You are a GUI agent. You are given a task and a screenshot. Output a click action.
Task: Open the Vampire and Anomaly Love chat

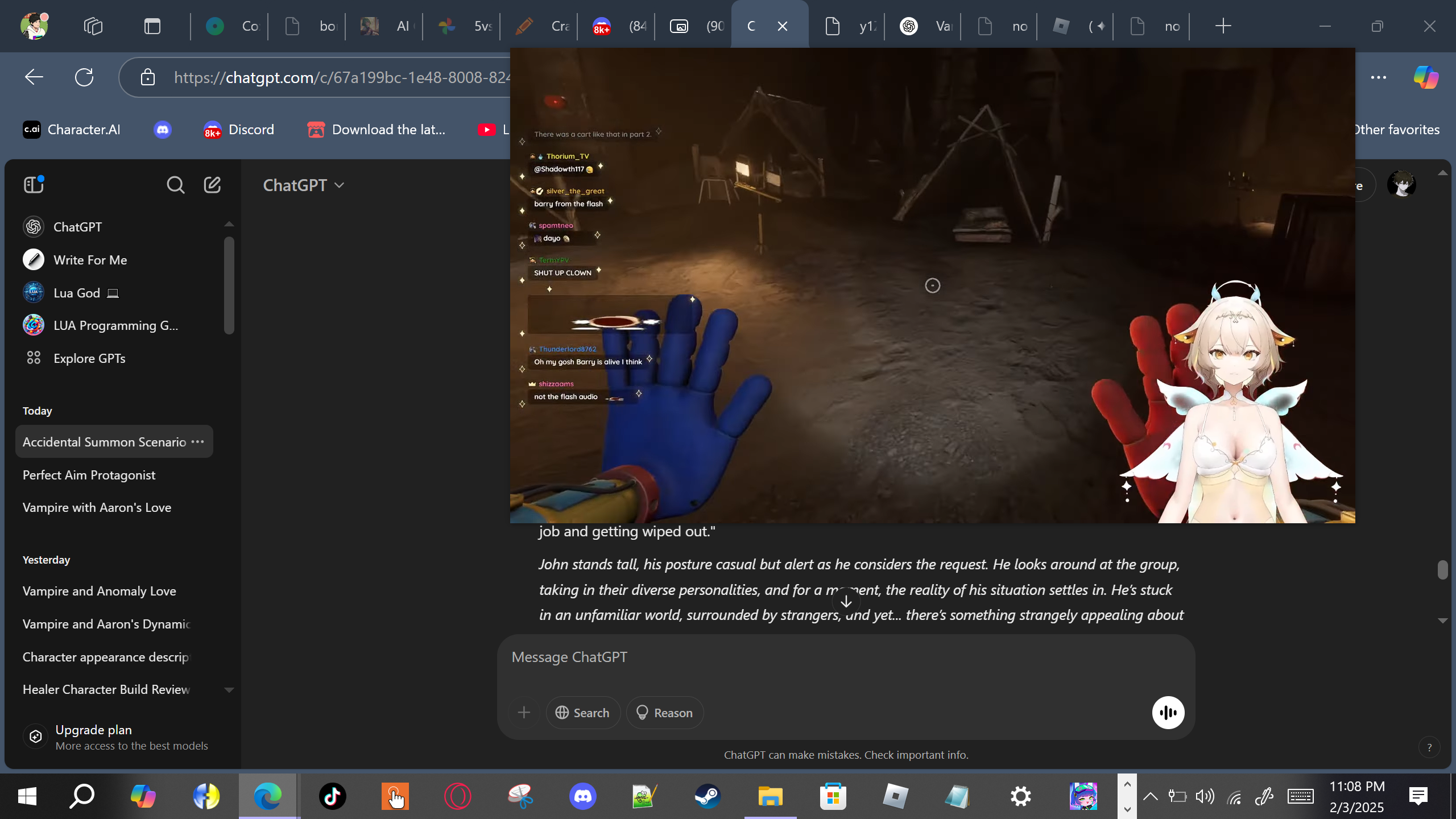click(x=114, y=591)
